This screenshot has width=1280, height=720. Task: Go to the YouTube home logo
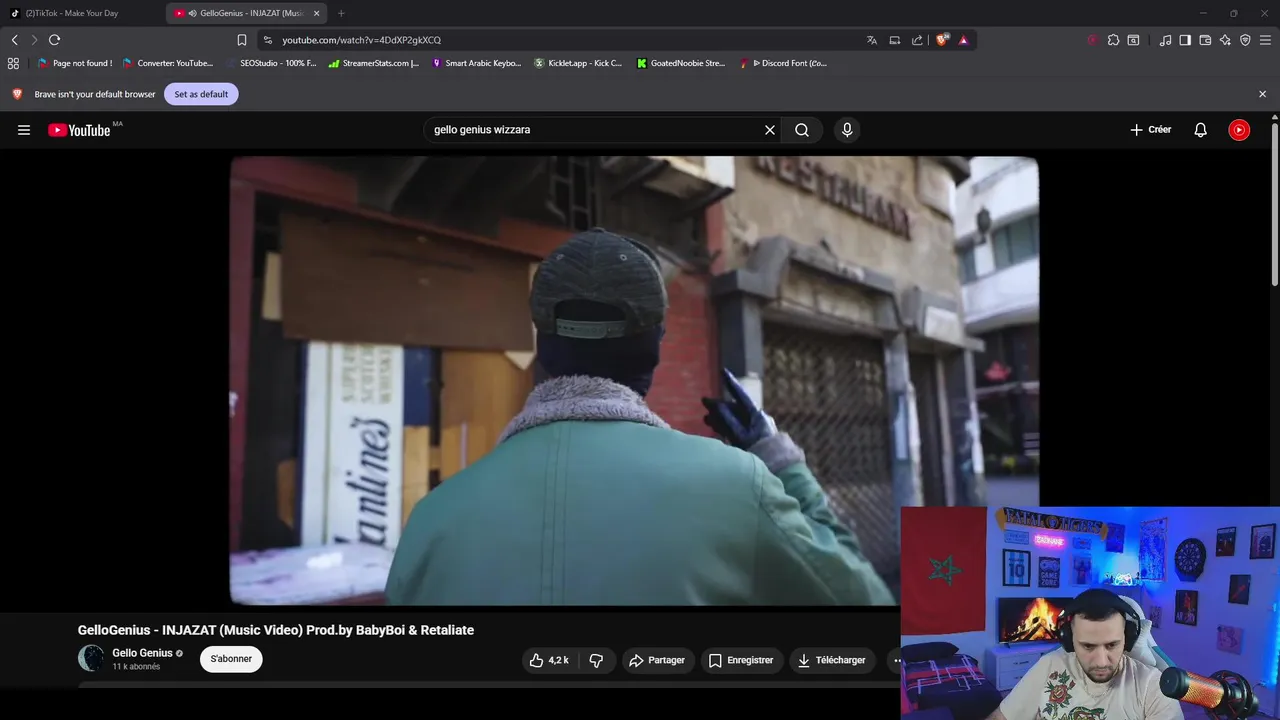(79, 130)
